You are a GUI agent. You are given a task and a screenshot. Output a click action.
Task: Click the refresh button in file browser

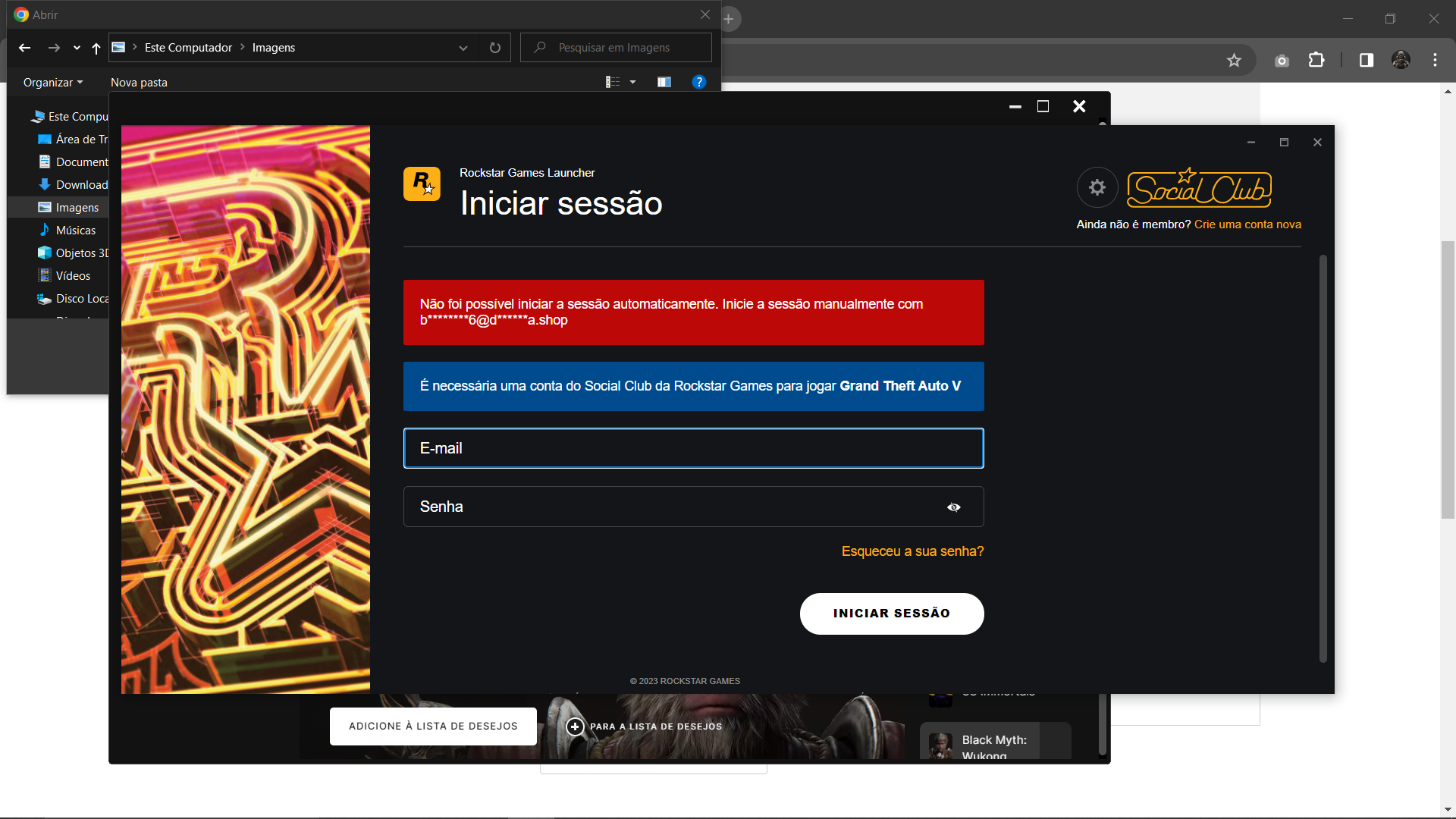(x=495, y=47)
